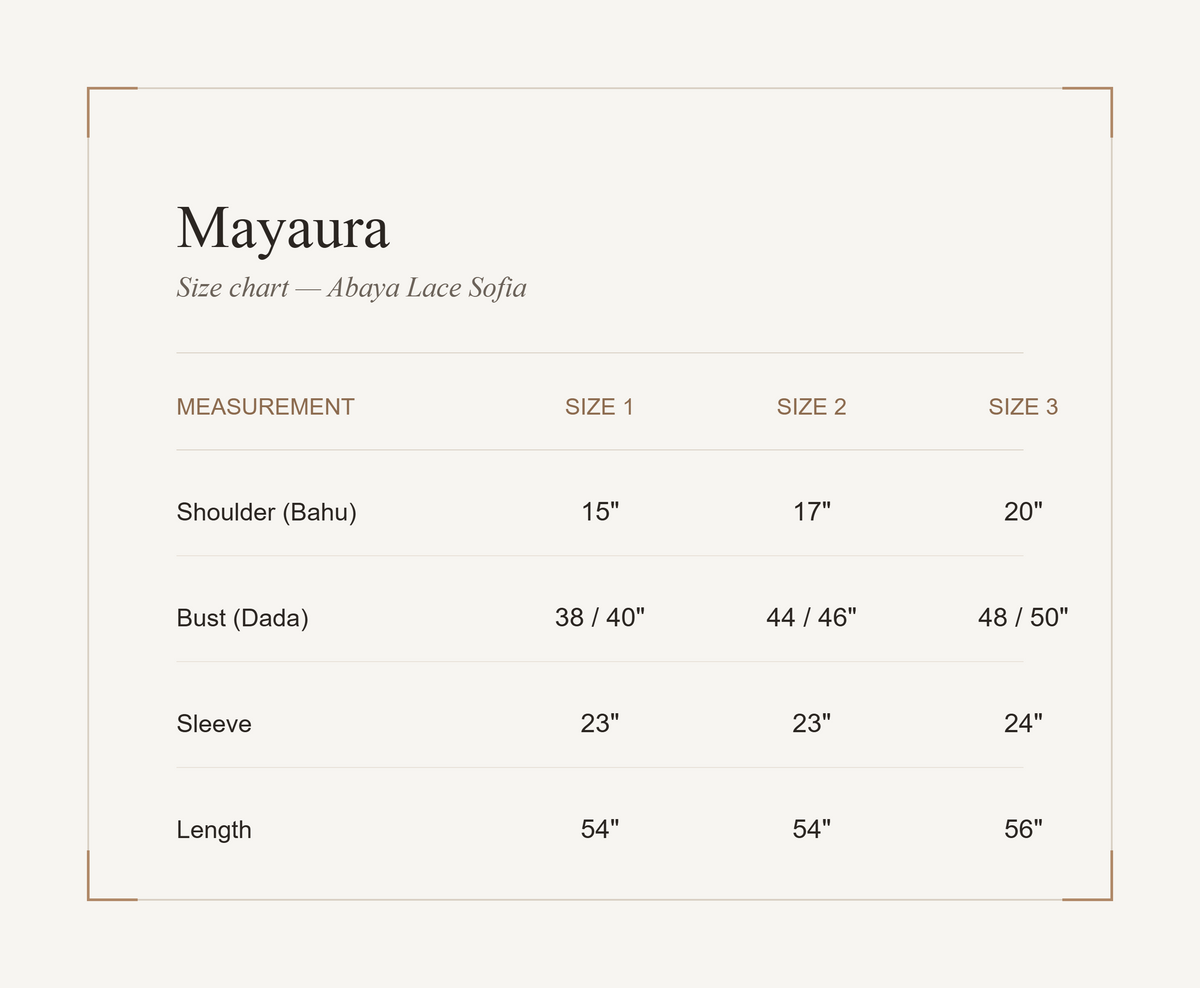Click the Shoulder (Bahu) row label
This screenshot has width=1200, height=988.
(x=267, y=512)
